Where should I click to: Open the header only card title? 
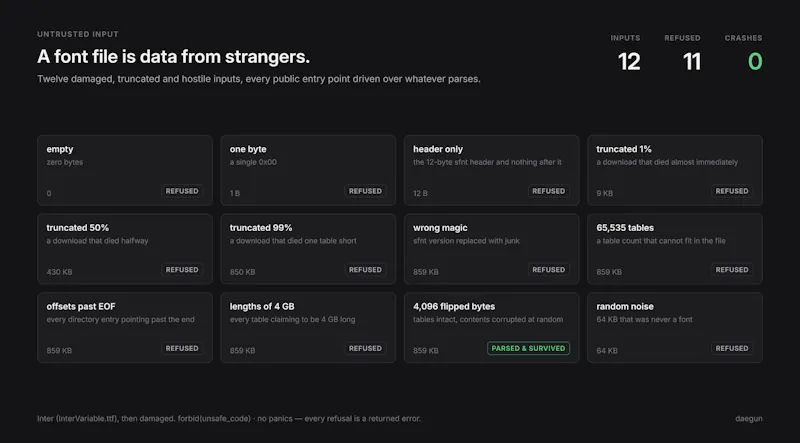pos(438,149)
